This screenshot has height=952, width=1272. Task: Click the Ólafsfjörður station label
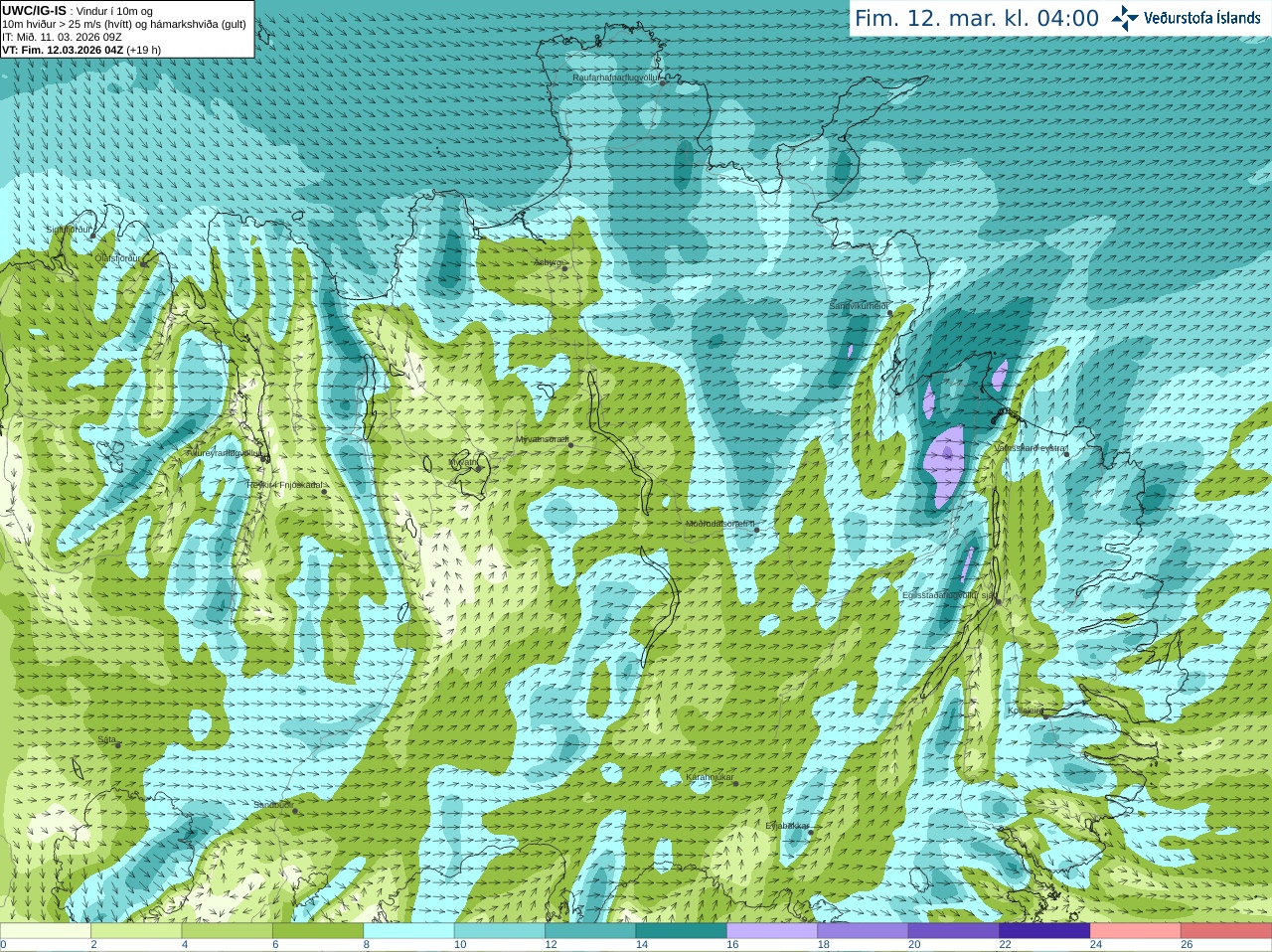tap(117, 258)
